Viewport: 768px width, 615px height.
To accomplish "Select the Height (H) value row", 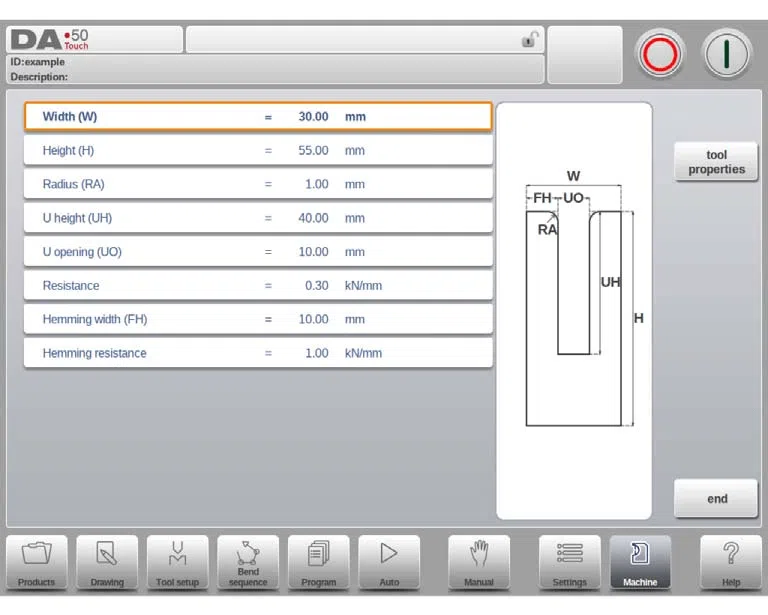I will [258, 150].
